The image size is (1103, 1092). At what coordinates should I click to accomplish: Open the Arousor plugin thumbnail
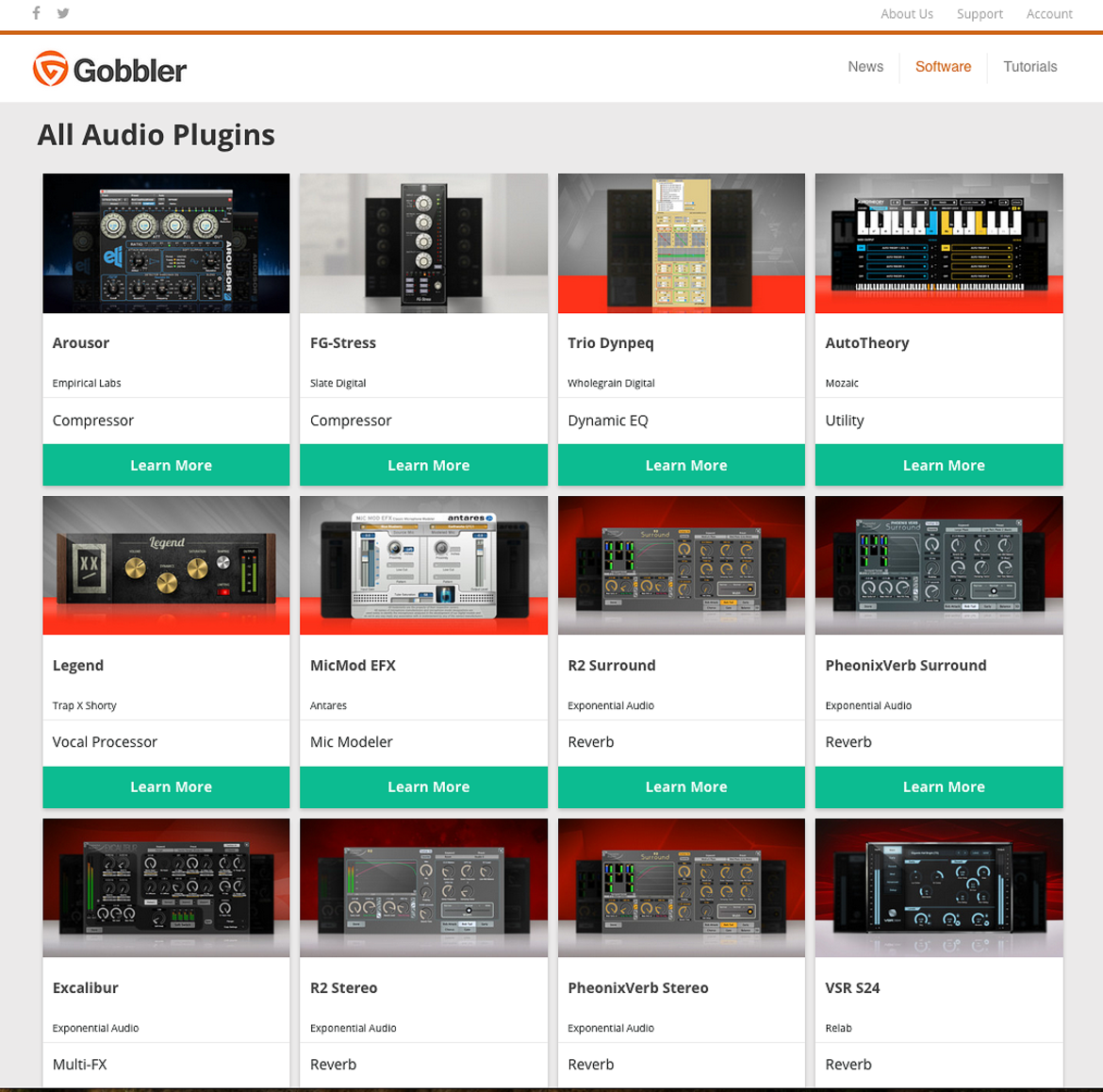(x=166, y=243)
